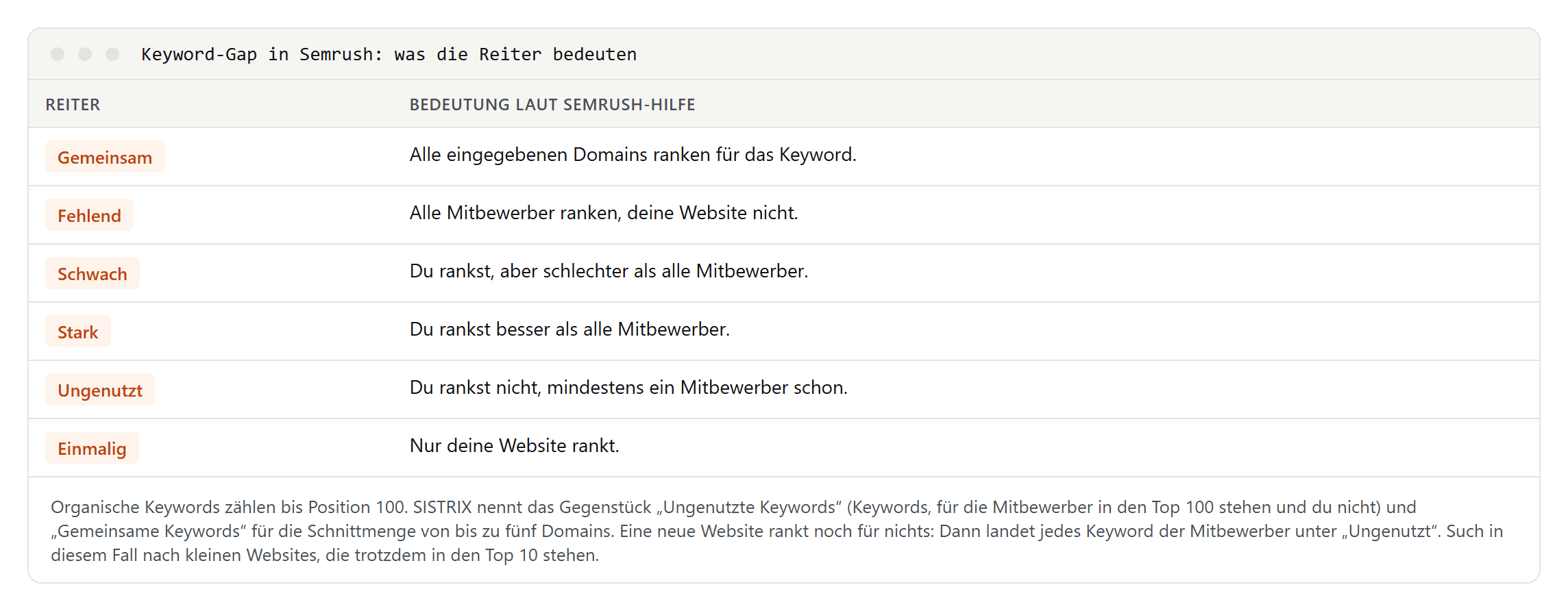The width and height of the screenshot is (1568, 611).
Task: Click the Gemeinsam tab label
Action: tap(105, 157)
